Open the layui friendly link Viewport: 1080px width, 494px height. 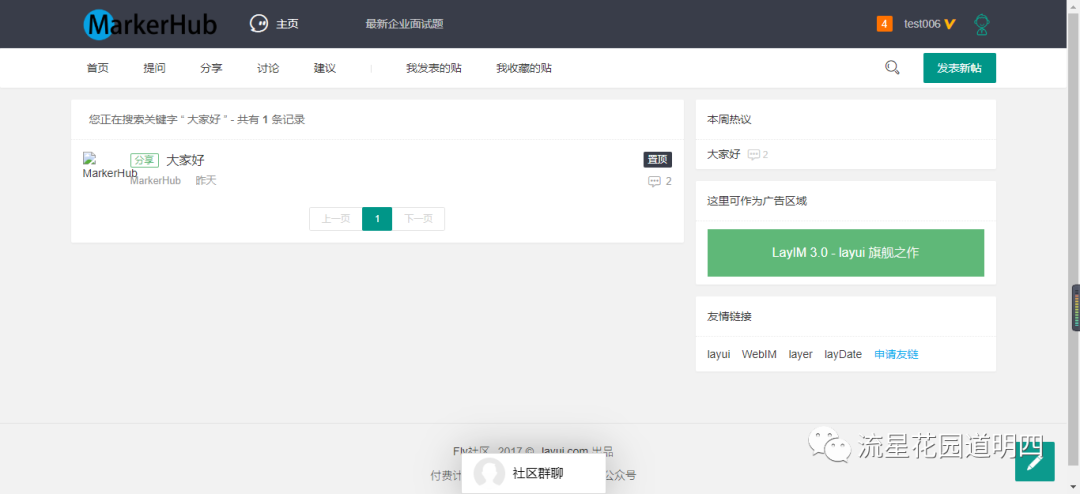pyautogui.click(x=718, y=355)
